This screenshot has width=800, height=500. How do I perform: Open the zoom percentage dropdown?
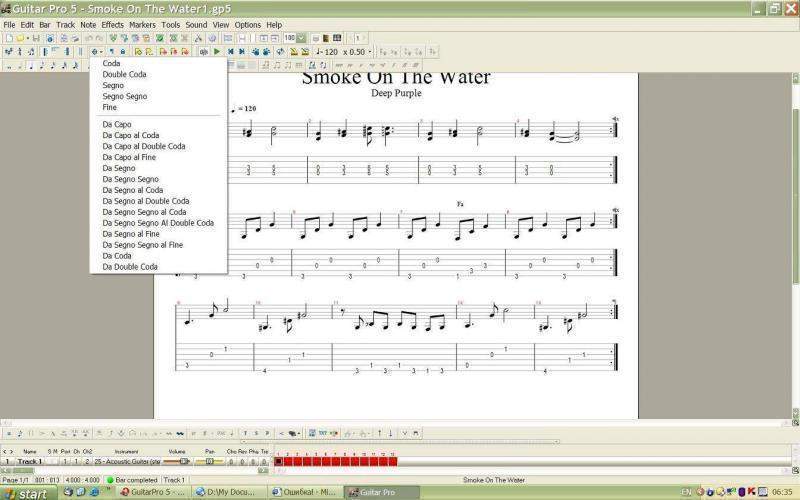point(301,38)
